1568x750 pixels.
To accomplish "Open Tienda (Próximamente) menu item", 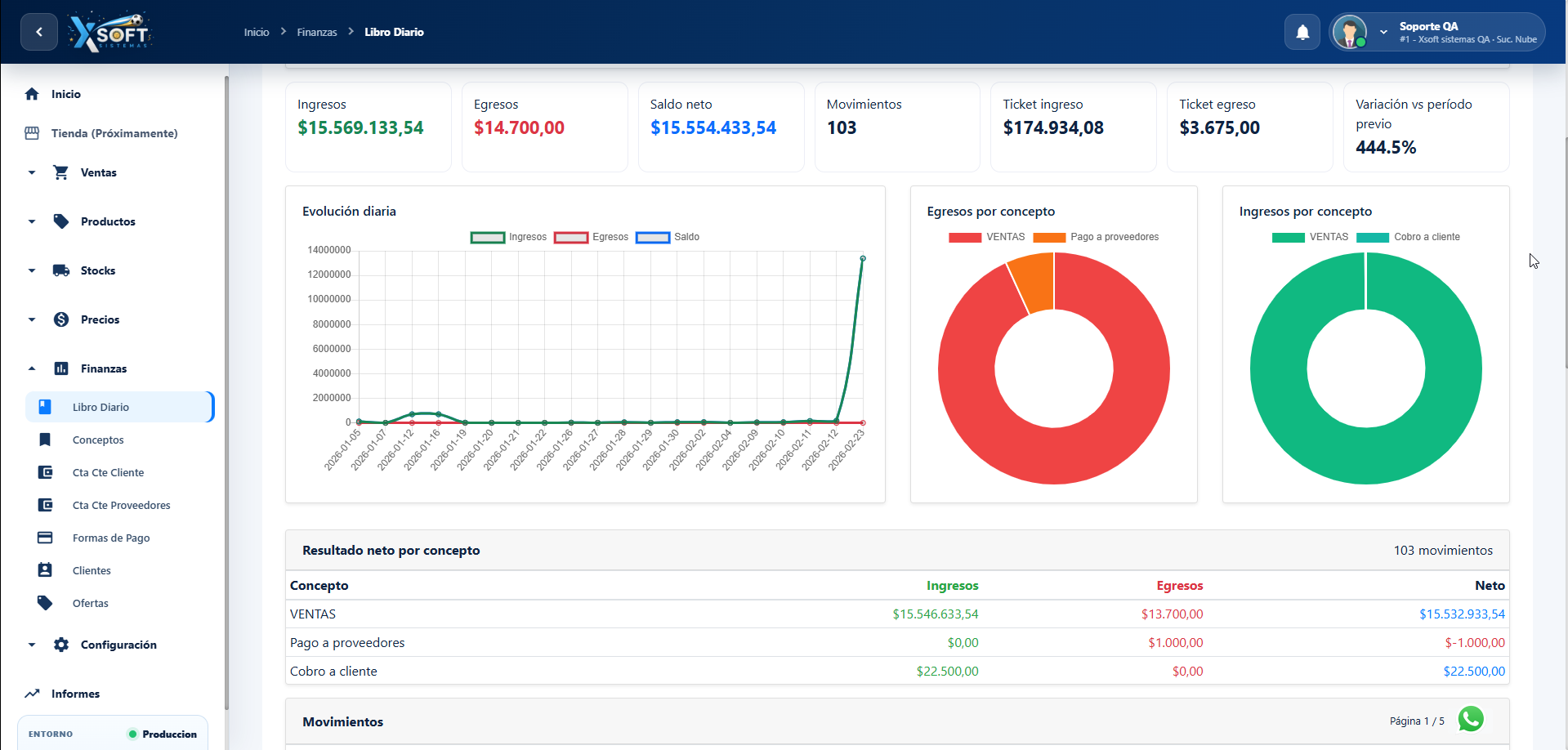I will pyautogui.click(x=114, y=133).
